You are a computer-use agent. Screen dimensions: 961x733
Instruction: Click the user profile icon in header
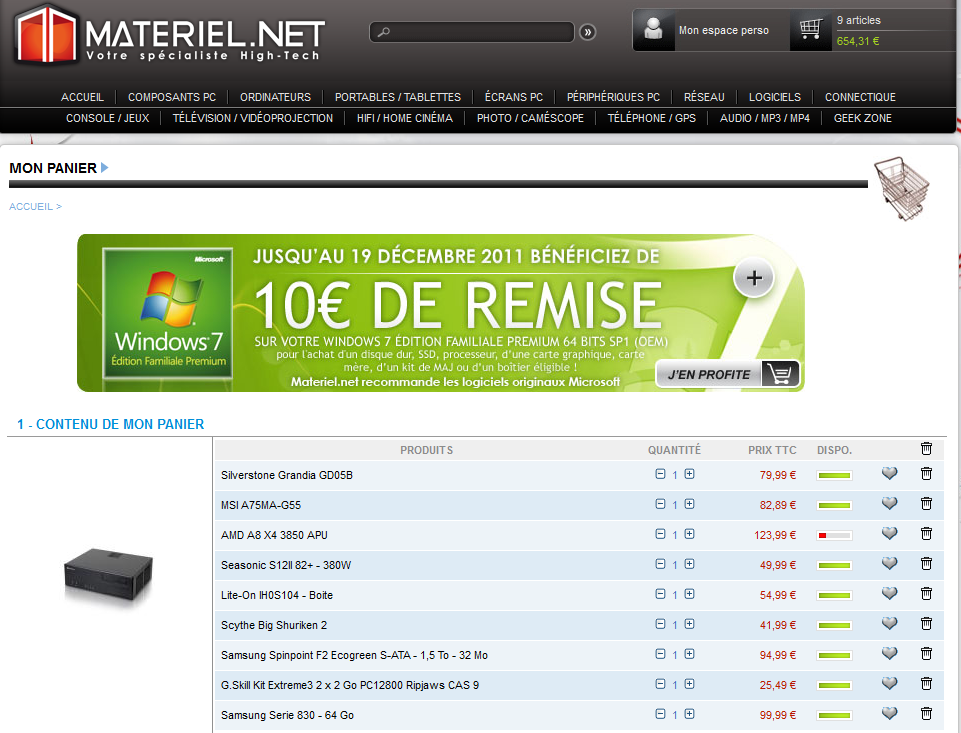tap(654, 30)
